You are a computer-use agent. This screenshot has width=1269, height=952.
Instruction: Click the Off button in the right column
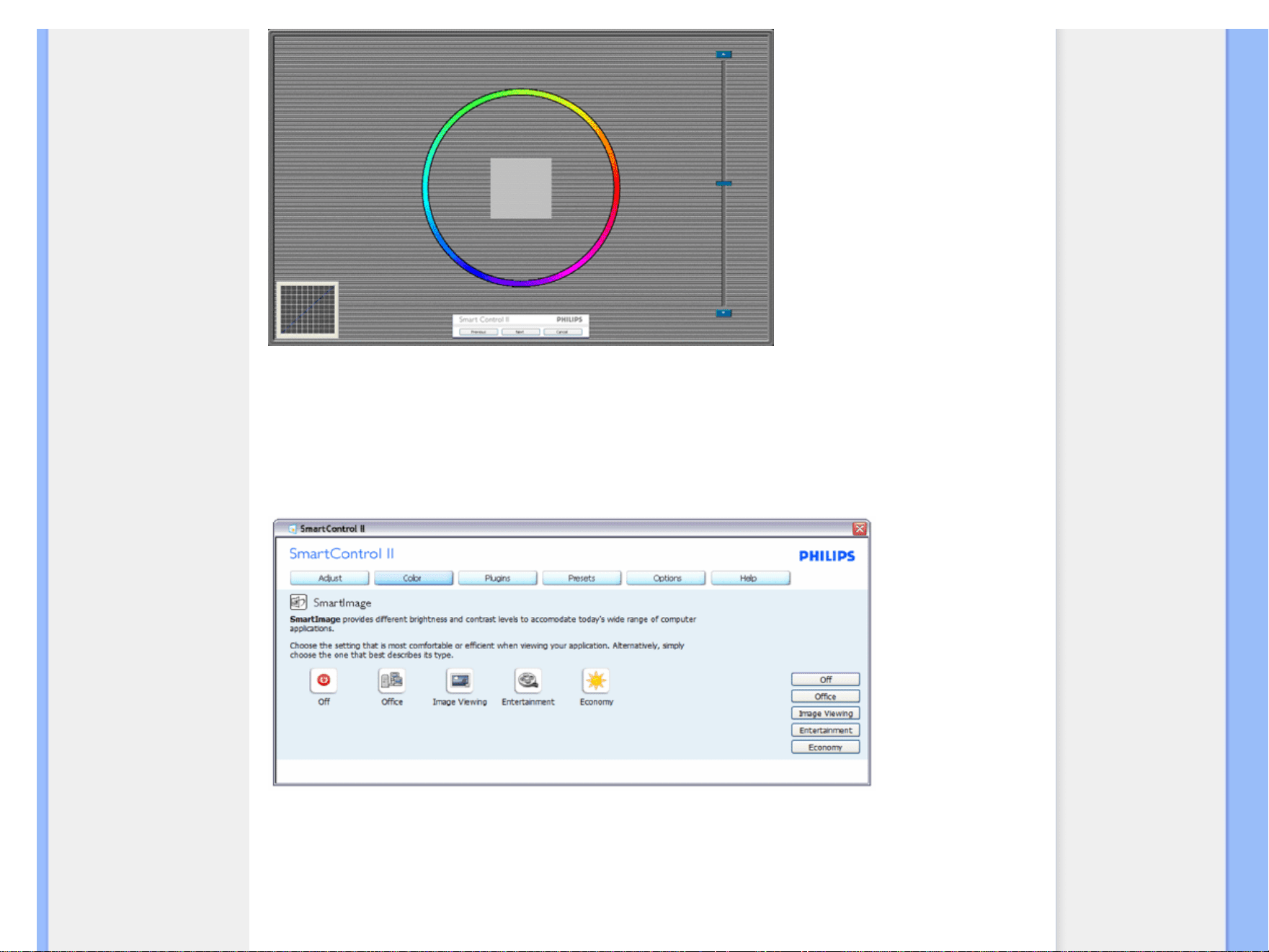tap(825, 680)
